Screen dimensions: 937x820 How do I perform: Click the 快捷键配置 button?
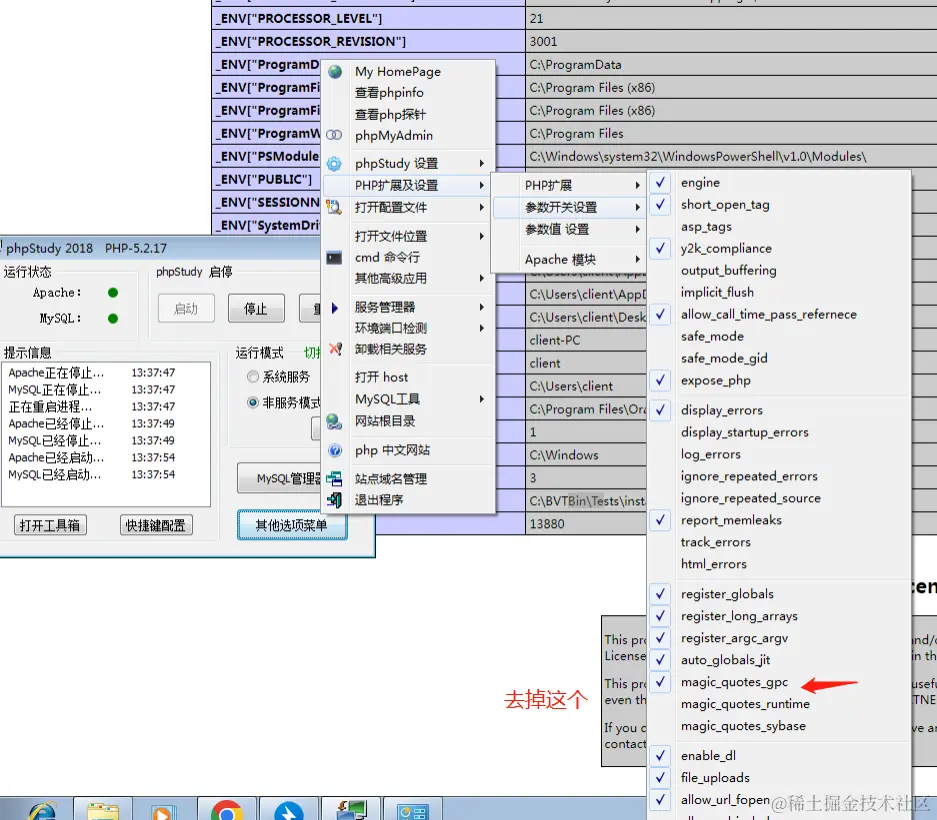(156, 525)
